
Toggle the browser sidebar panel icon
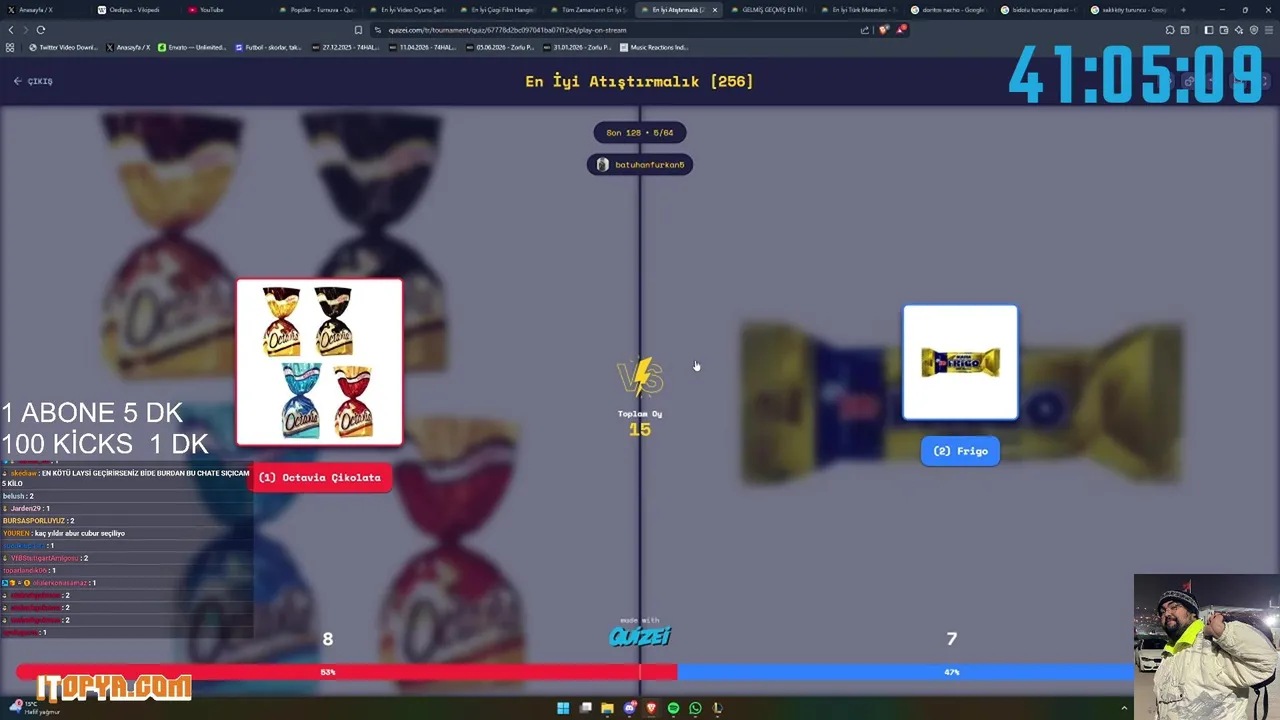(x=1209, y=30)
